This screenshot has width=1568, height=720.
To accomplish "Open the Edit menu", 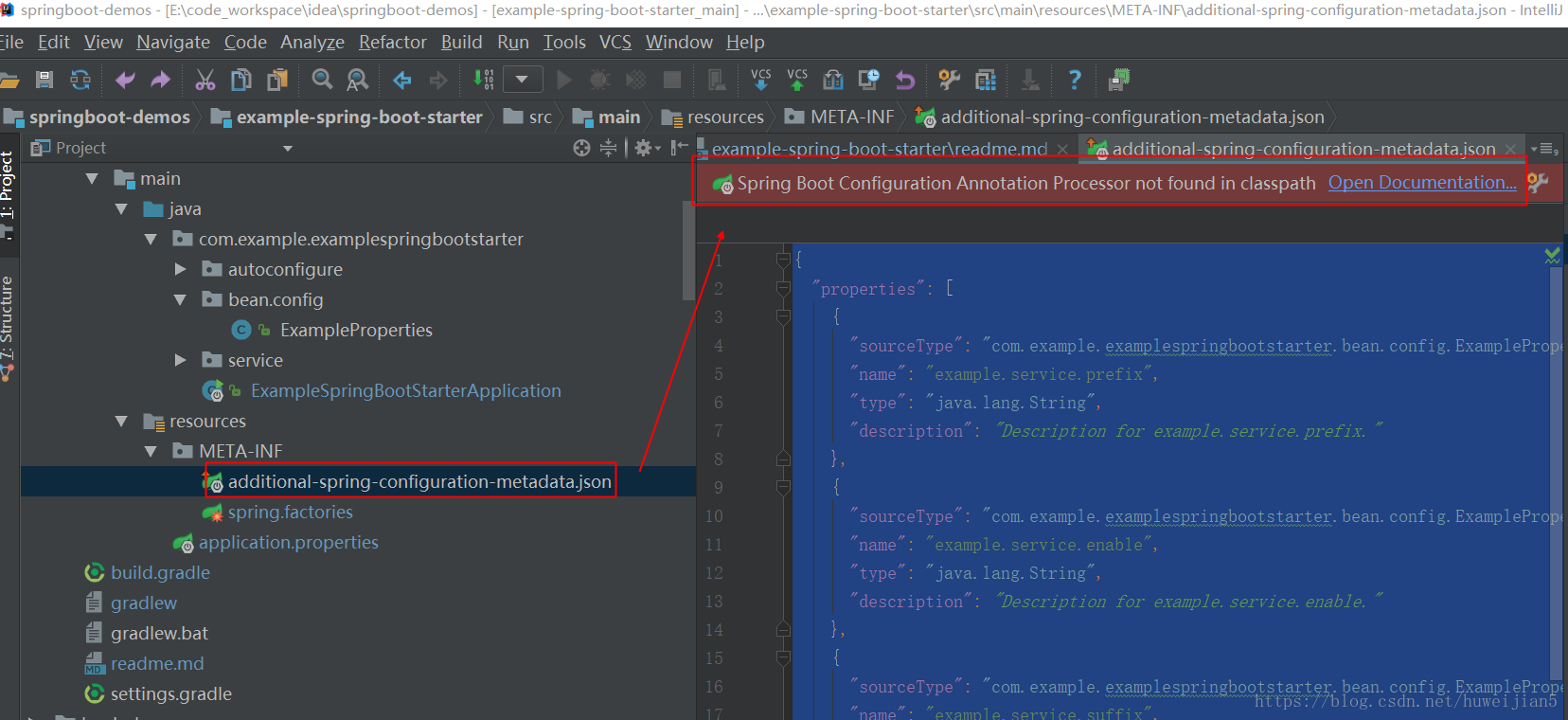I will [53, 43].
